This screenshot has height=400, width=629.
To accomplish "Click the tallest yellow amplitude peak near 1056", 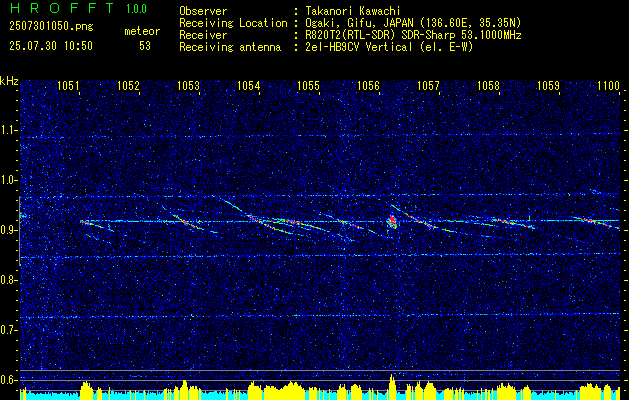I will 392,387.
